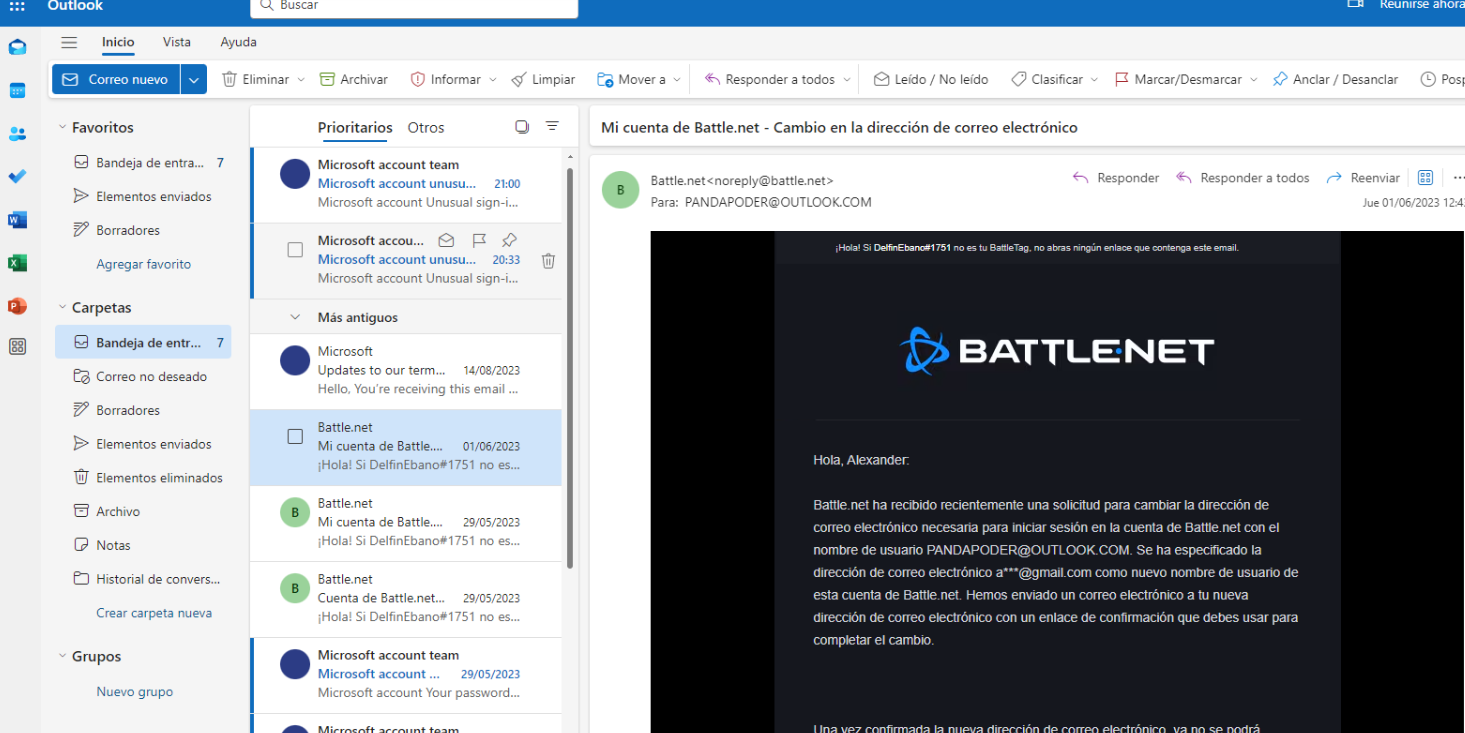Open the Ayuda ribbon tab
The height and width of the screenshot is (733, 1465).
click(x=239, y=42)
